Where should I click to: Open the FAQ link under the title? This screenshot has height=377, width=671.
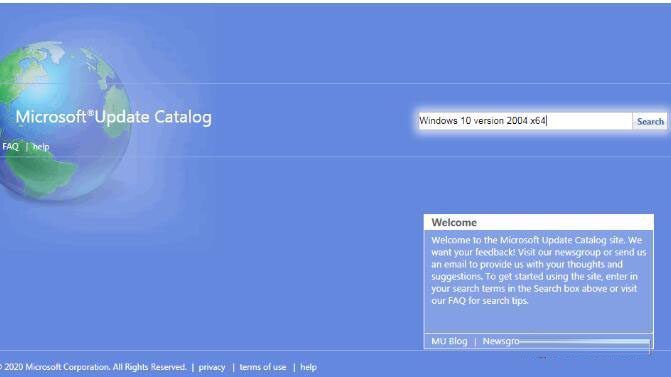coord(10,147)
